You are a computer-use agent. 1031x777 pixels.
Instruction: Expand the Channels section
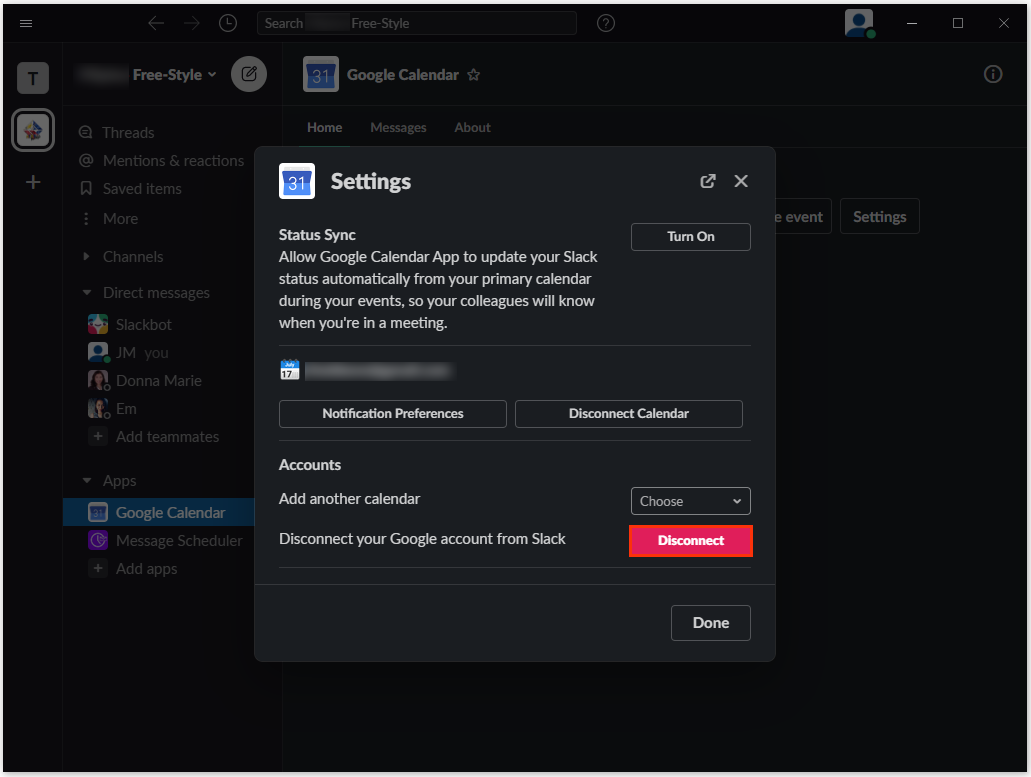[87, 257]
